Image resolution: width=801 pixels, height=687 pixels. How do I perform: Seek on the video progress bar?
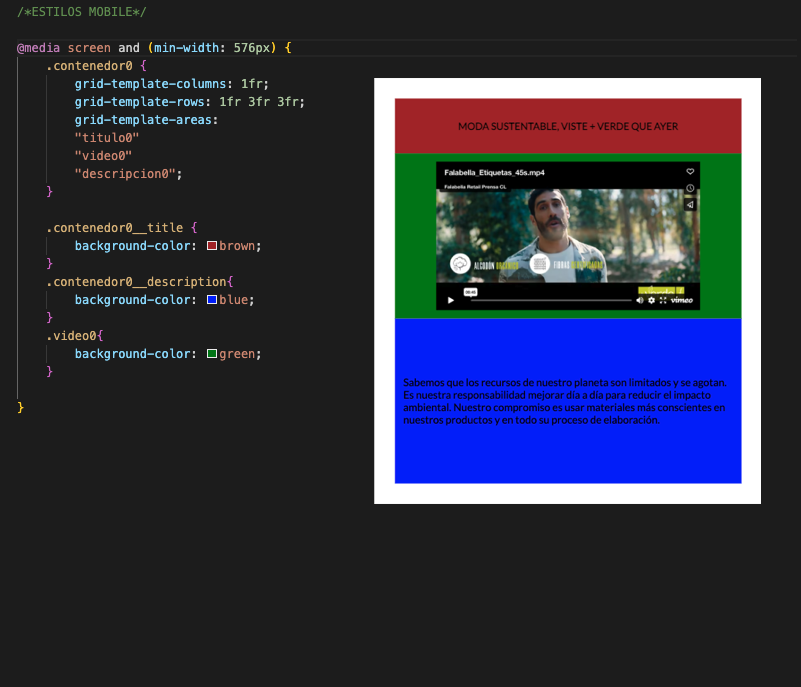click(551, 300)
